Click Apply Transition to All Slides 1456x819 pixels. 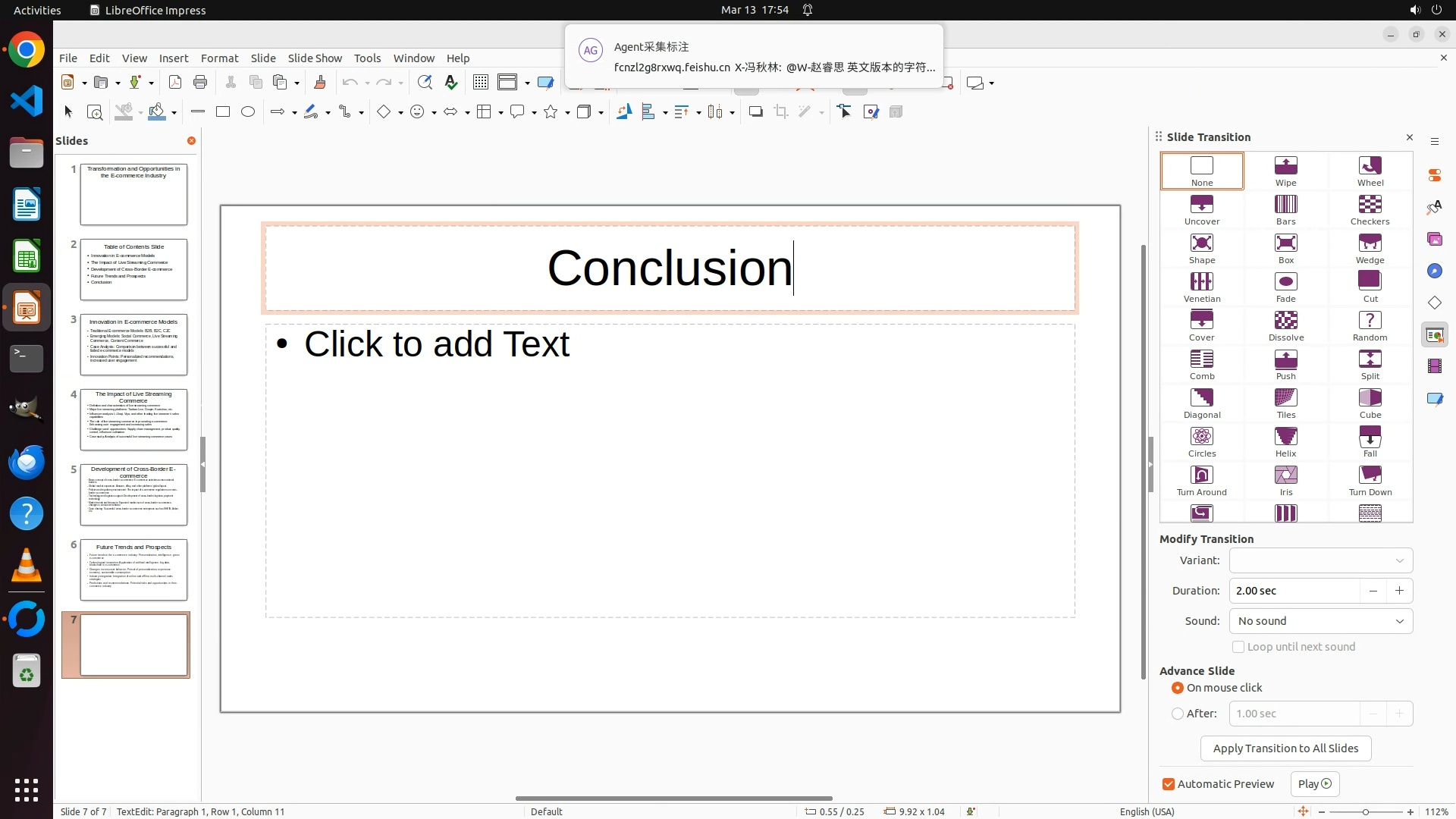1285,748
